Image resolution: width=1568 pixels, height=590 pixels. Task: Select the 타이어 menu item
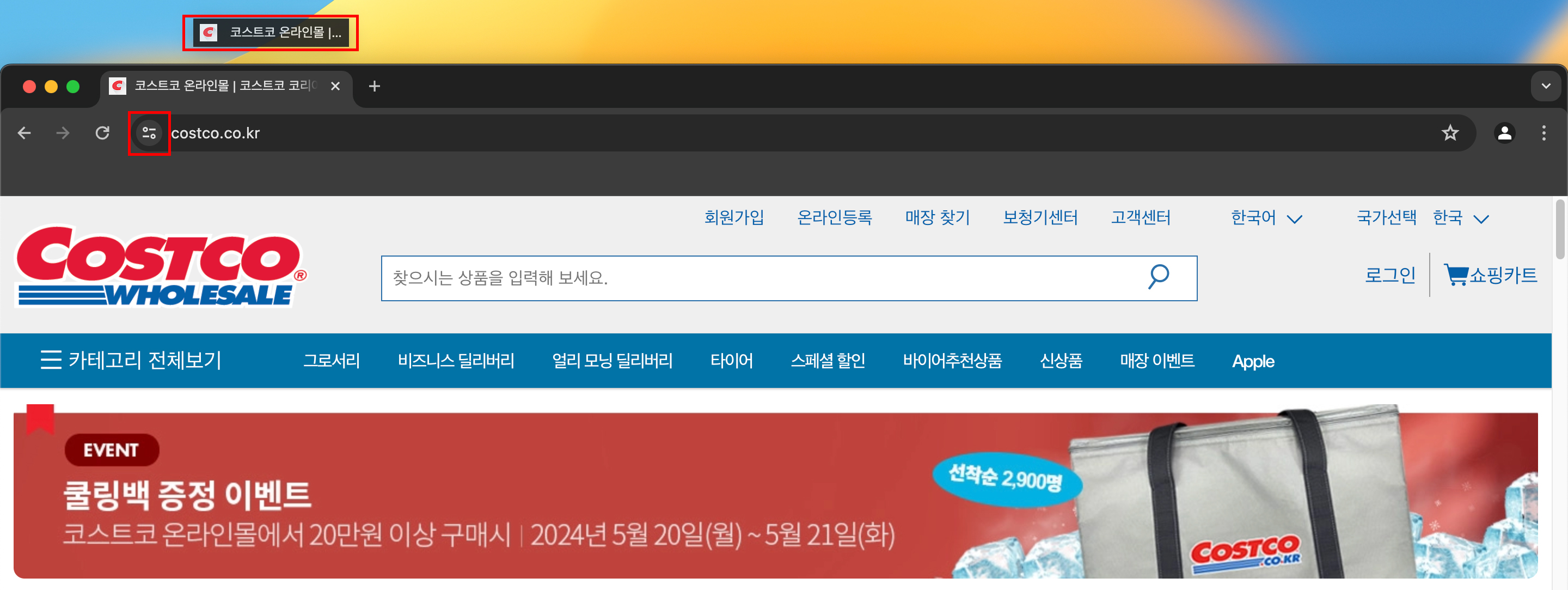click(x=732, y=361)
